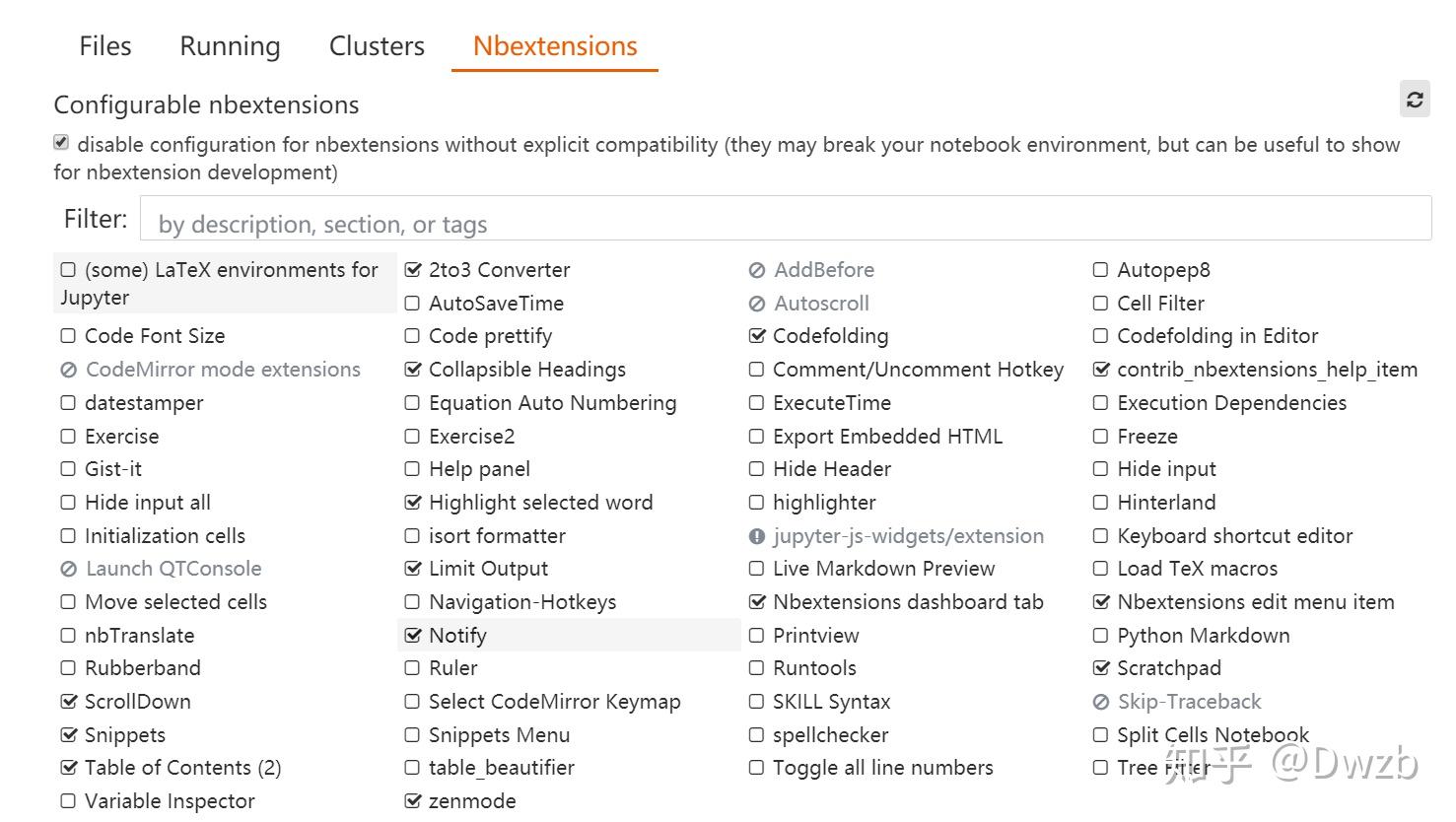Screen dimensions: 1456x822
Task: Click the forbidden icon next to Skip-Traceback
Action: tap(1101, 702)
